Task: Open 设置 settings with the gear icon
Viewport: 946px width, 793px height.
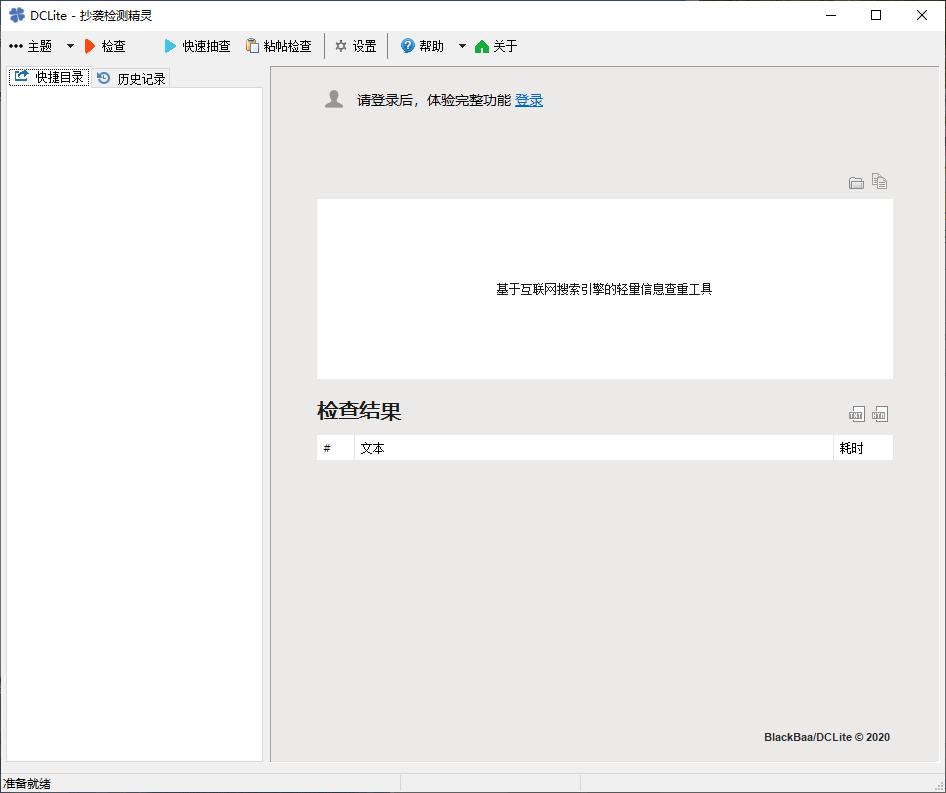Action: point(341,45)
